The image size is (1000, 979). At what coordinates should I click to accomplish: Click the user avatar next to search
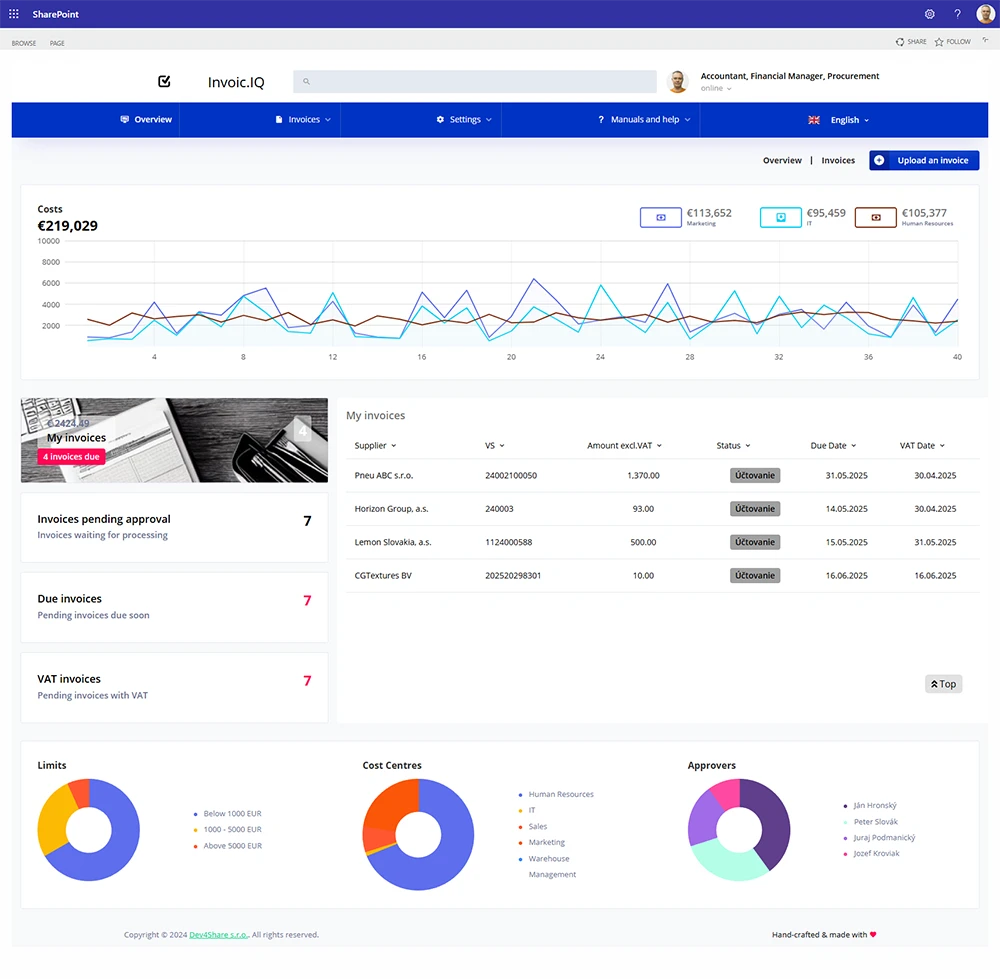coord(678,82)
